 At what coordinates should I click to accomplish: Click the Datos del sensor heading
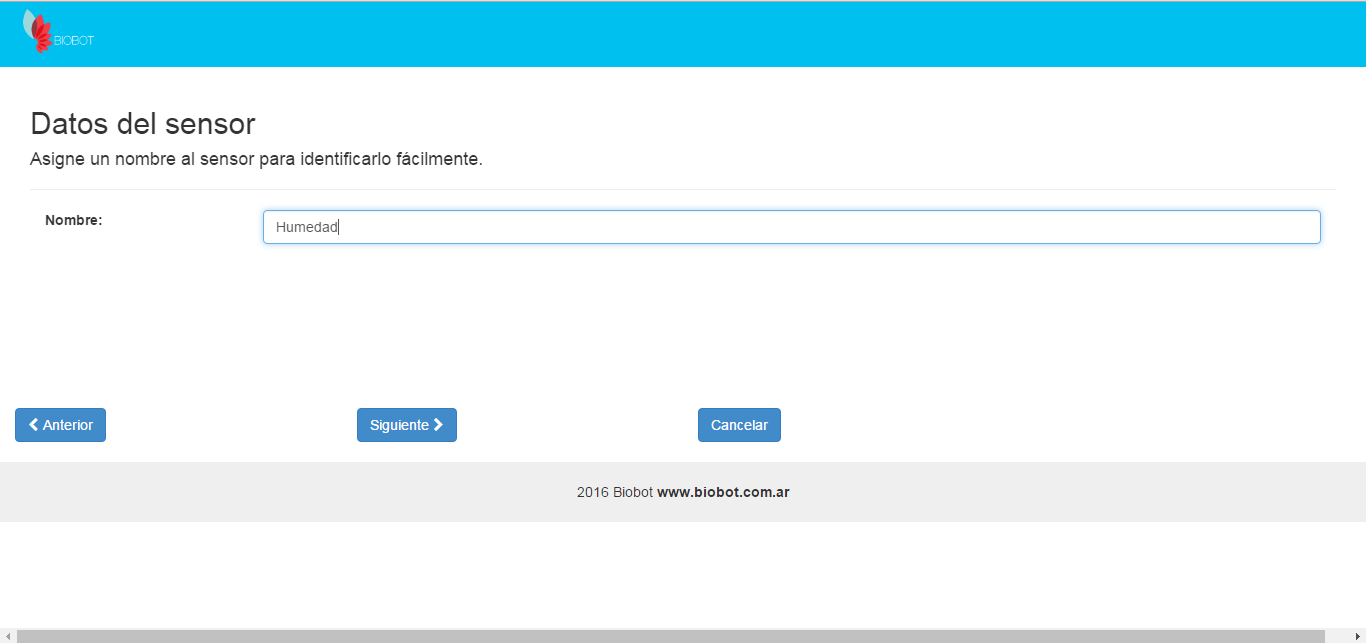tap(143, 124)
